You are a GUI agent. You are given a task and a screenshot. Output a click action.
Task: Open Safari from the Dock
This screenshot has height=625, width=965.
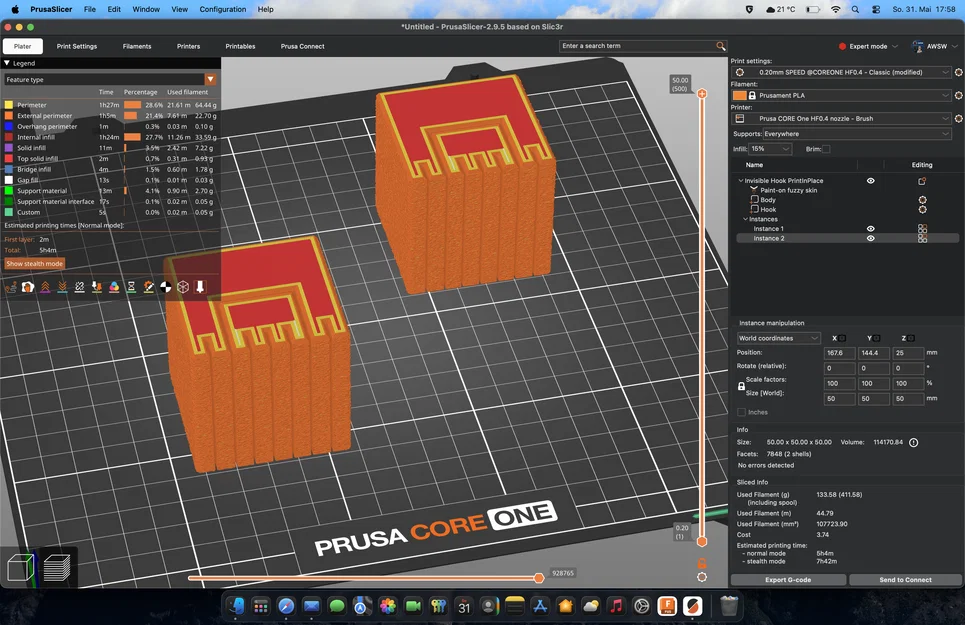(x=286, y=607)
